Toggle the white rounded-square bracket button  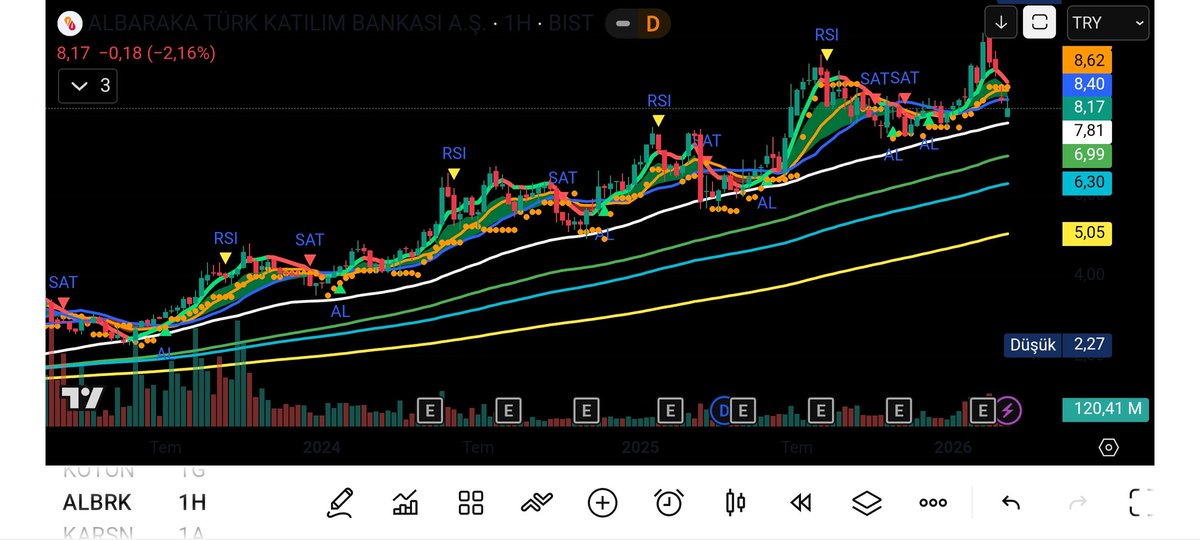click(1039, 22)
